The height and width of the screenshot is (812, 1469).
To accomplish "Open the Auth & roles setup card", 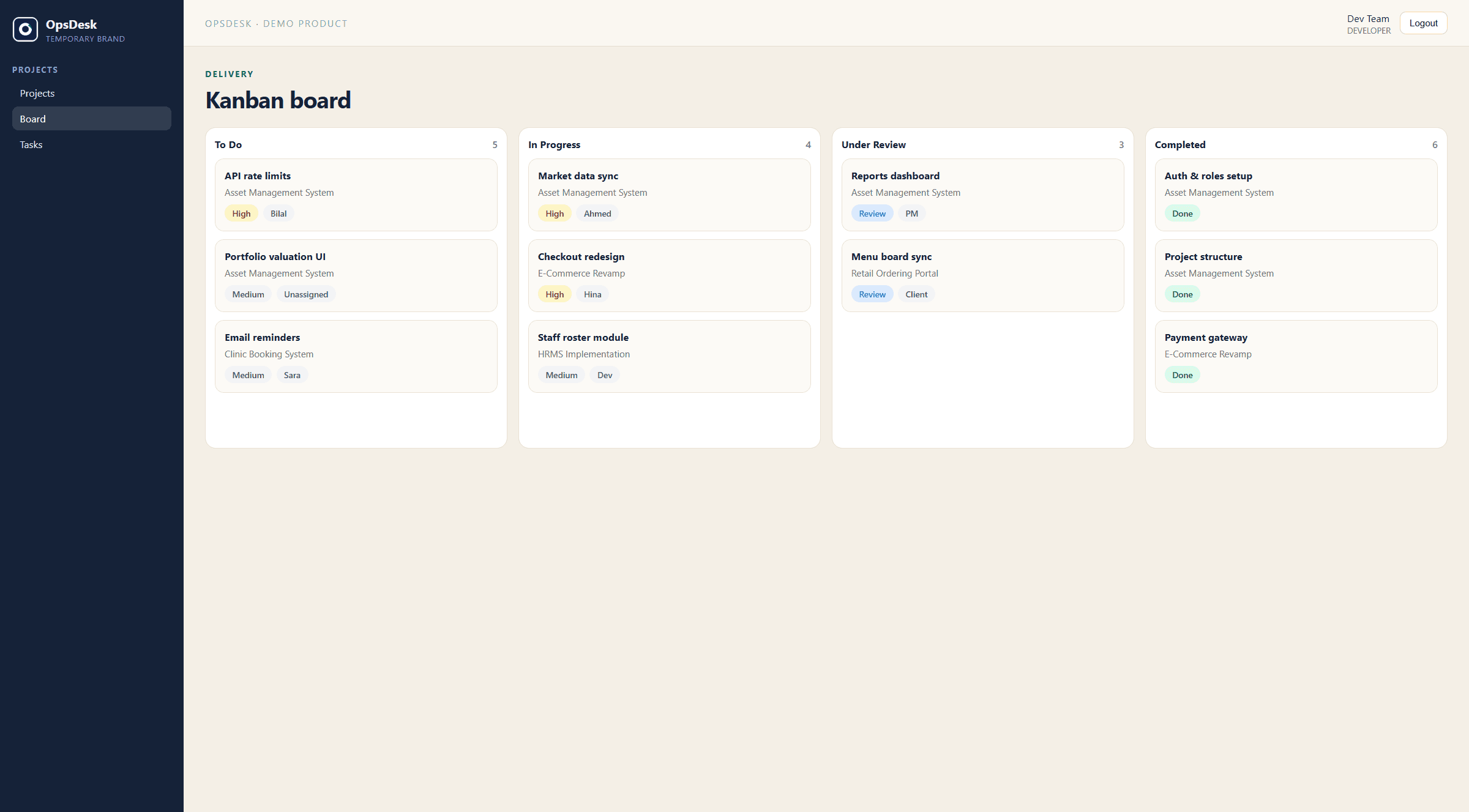I will point(1296,195).
